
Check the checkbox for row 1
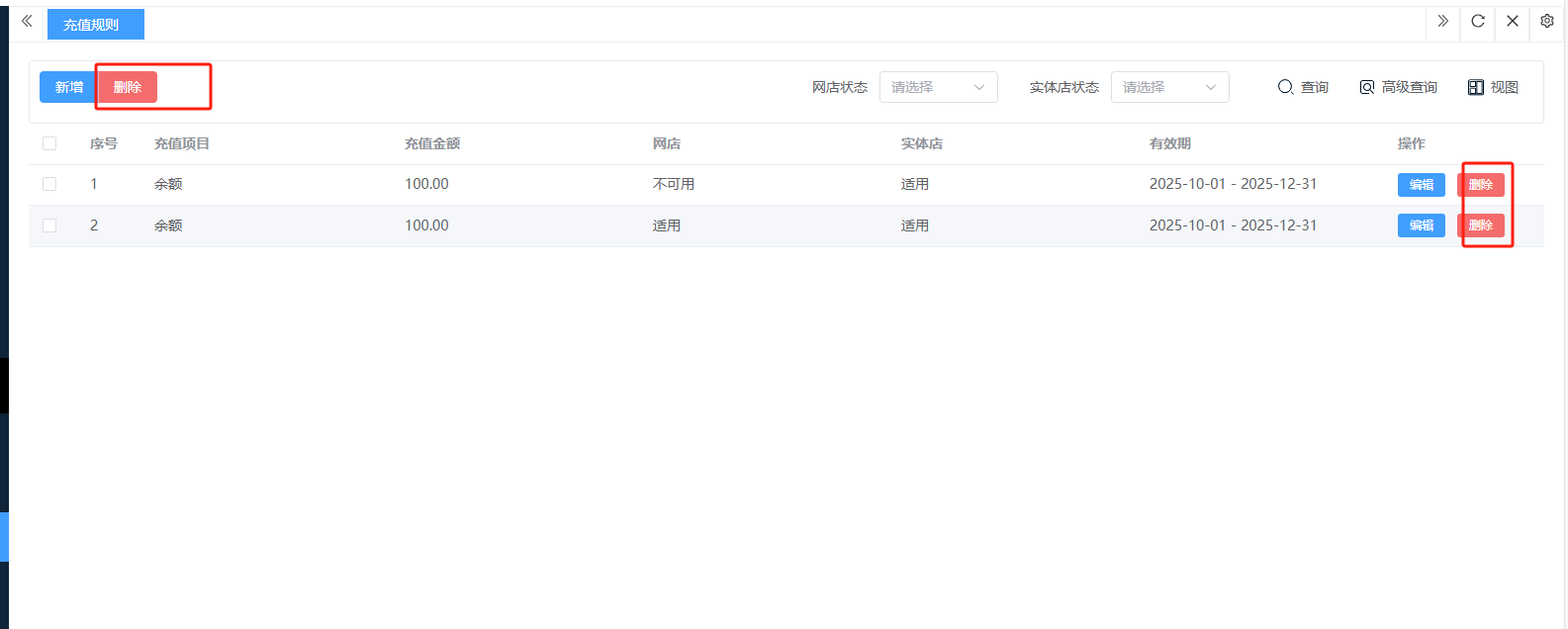point(49,185)
